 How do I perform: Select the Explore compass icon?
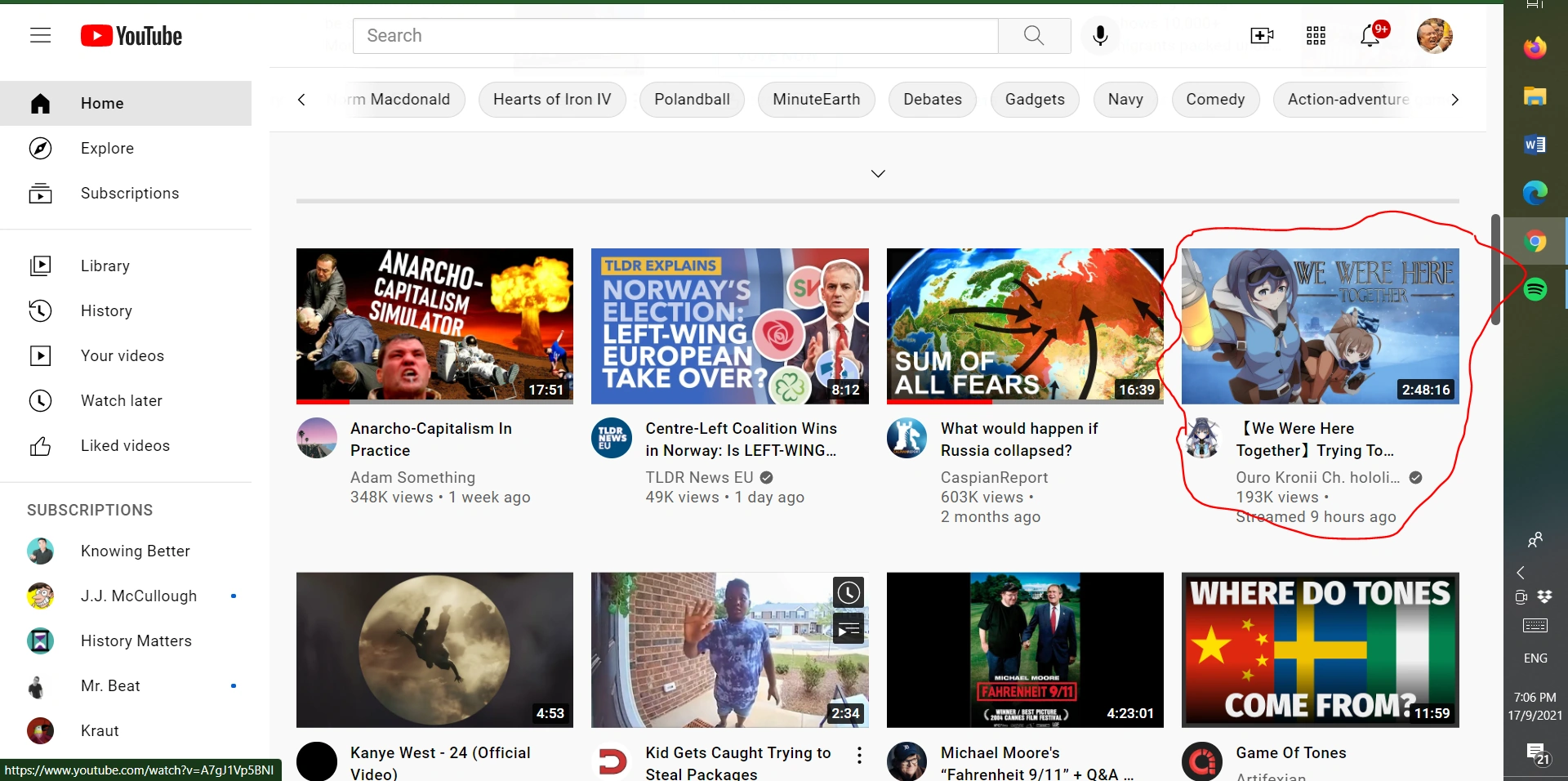(x=40, y=148)
